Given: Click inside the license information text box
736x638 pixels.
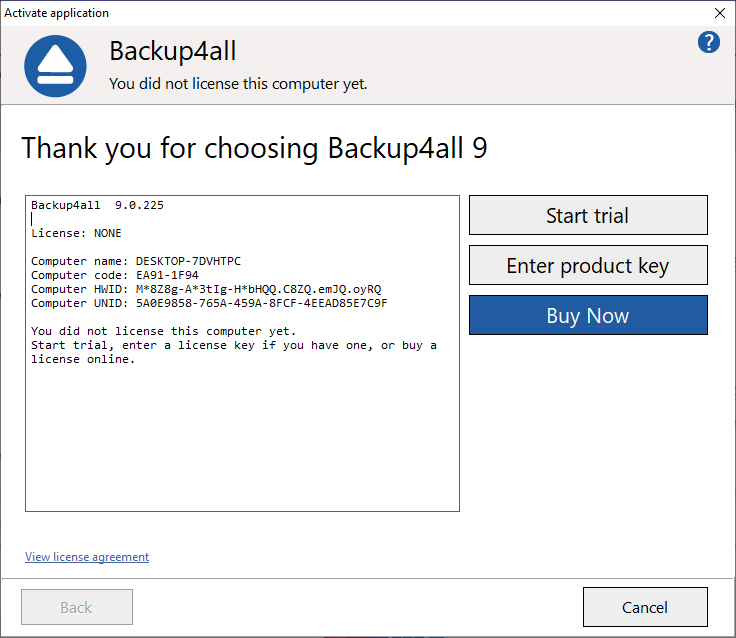Looking at the screenshot, I should pos(242,354).
